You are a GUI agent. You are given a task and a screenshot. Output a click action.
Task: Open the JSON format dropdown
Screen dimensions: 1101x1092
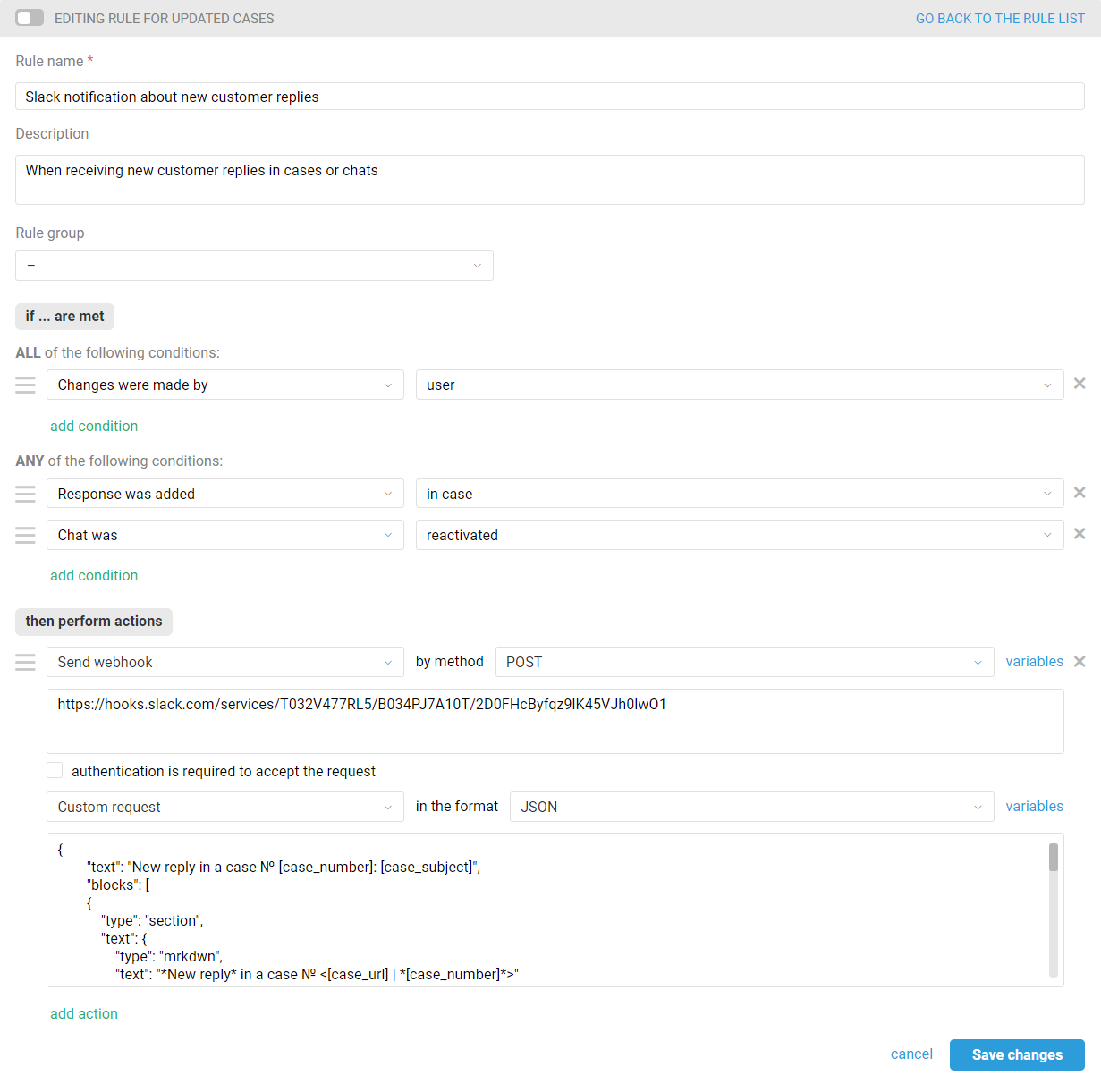click(x=751, y=807)
